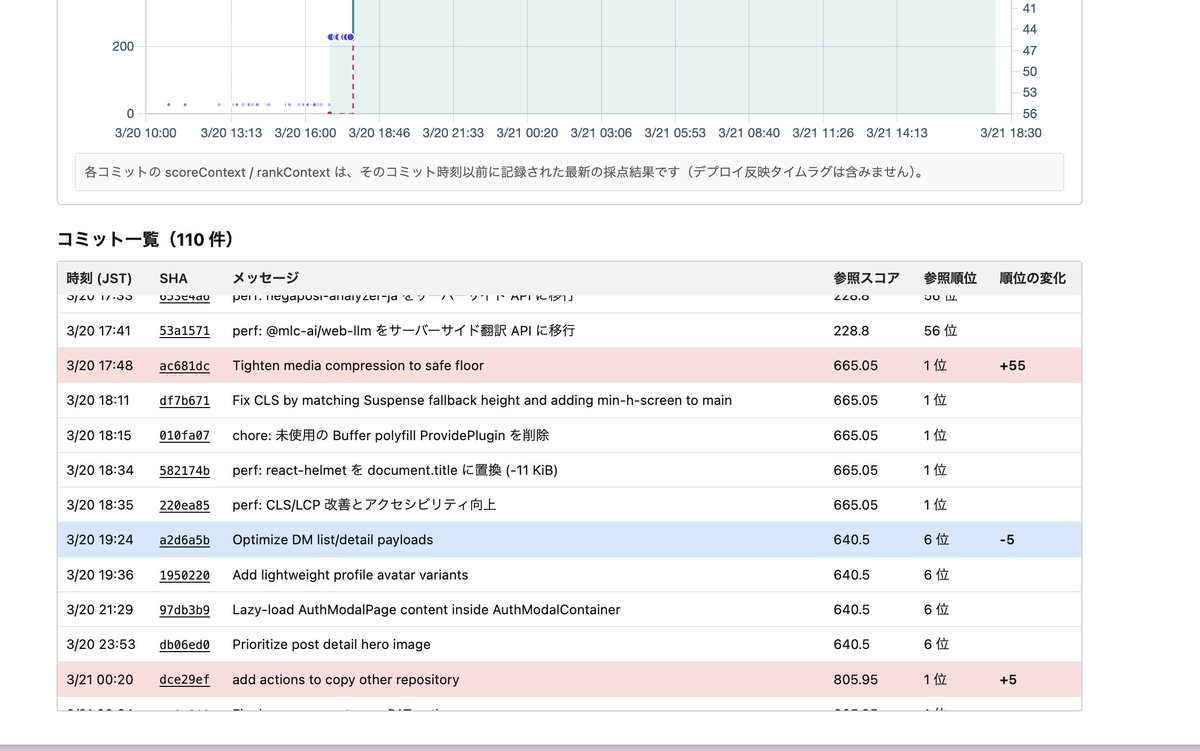Click timestamp 3/20 19:24
This screenshot has width=1200, height=751.
(98, 540)
